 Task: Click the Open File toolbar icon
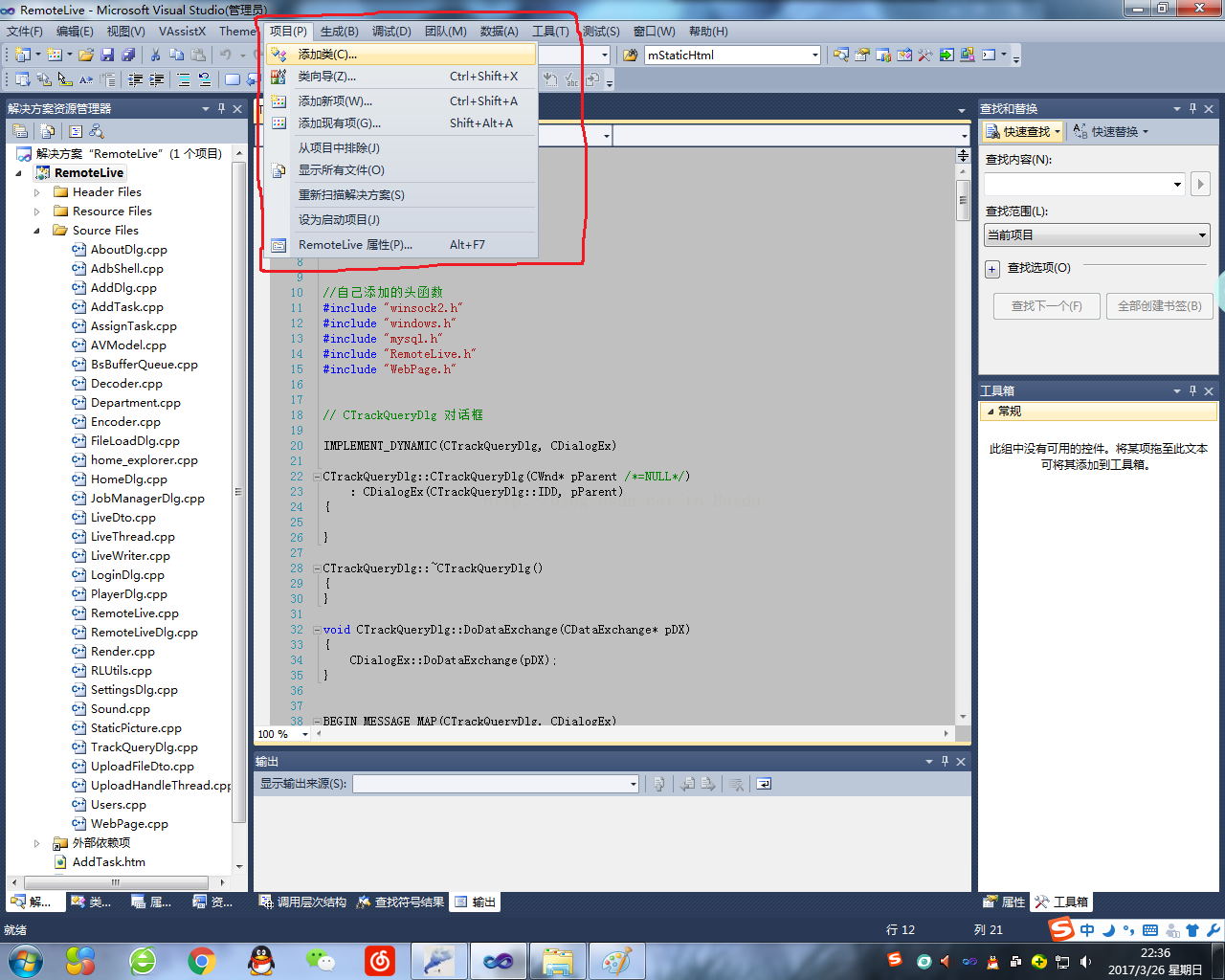[86, 55]
